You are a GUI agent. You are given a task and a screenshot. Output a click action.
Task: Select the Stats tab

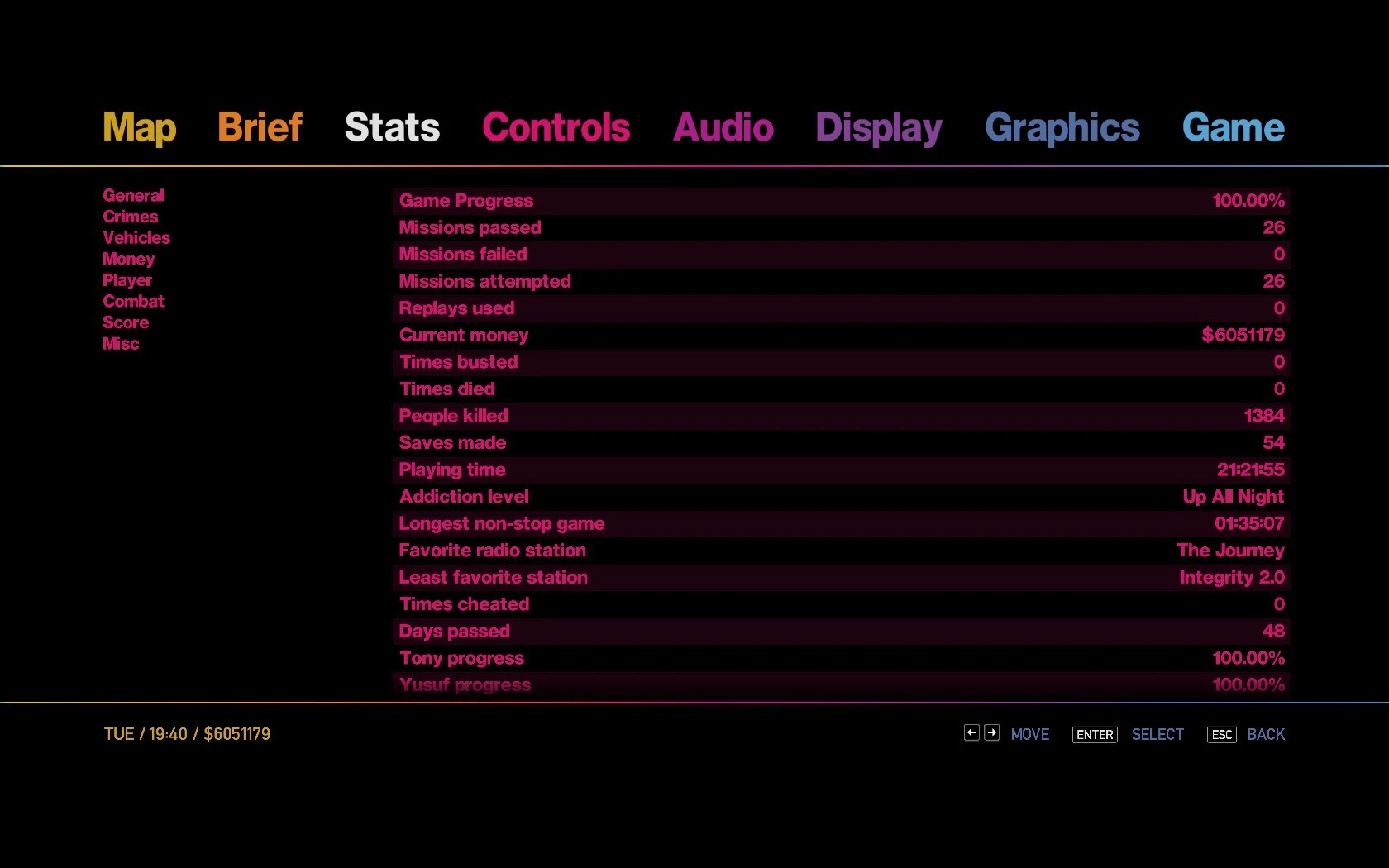392,127
